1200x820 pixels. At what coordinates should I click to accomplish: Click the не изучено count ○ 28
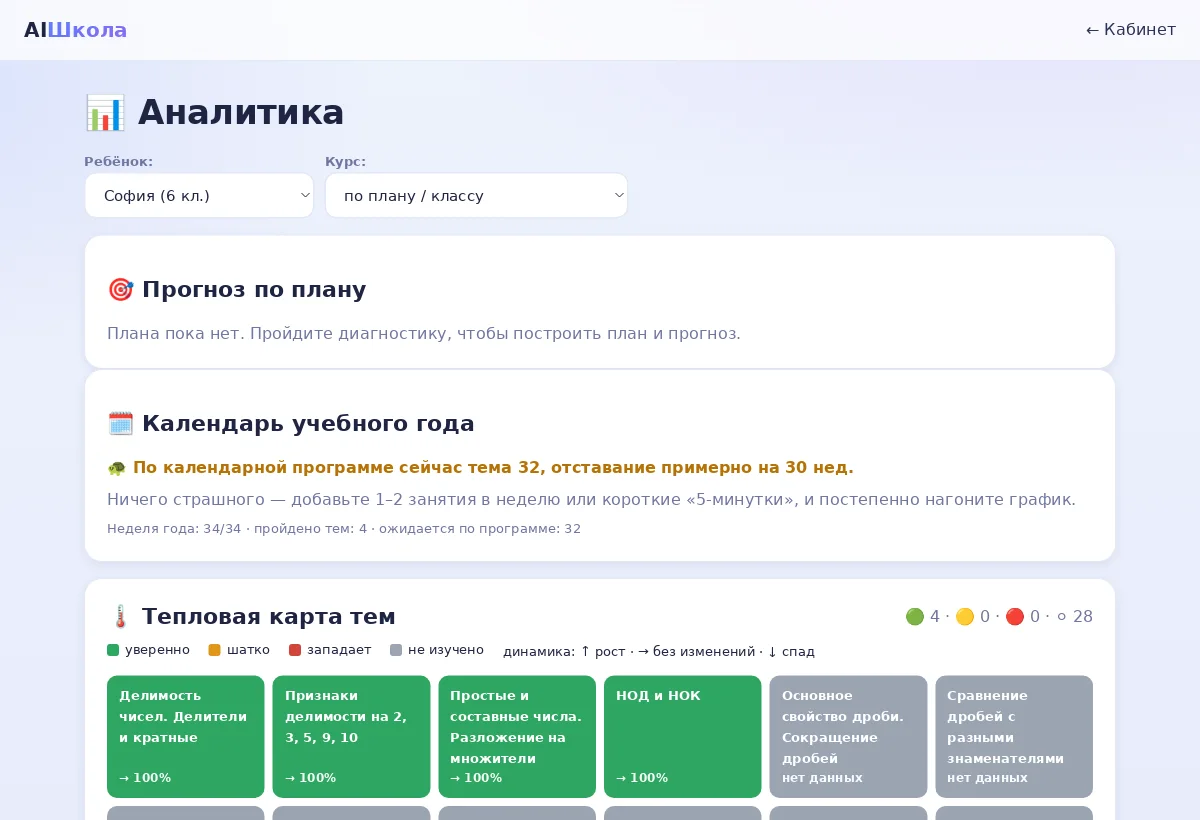(1073, 617)
